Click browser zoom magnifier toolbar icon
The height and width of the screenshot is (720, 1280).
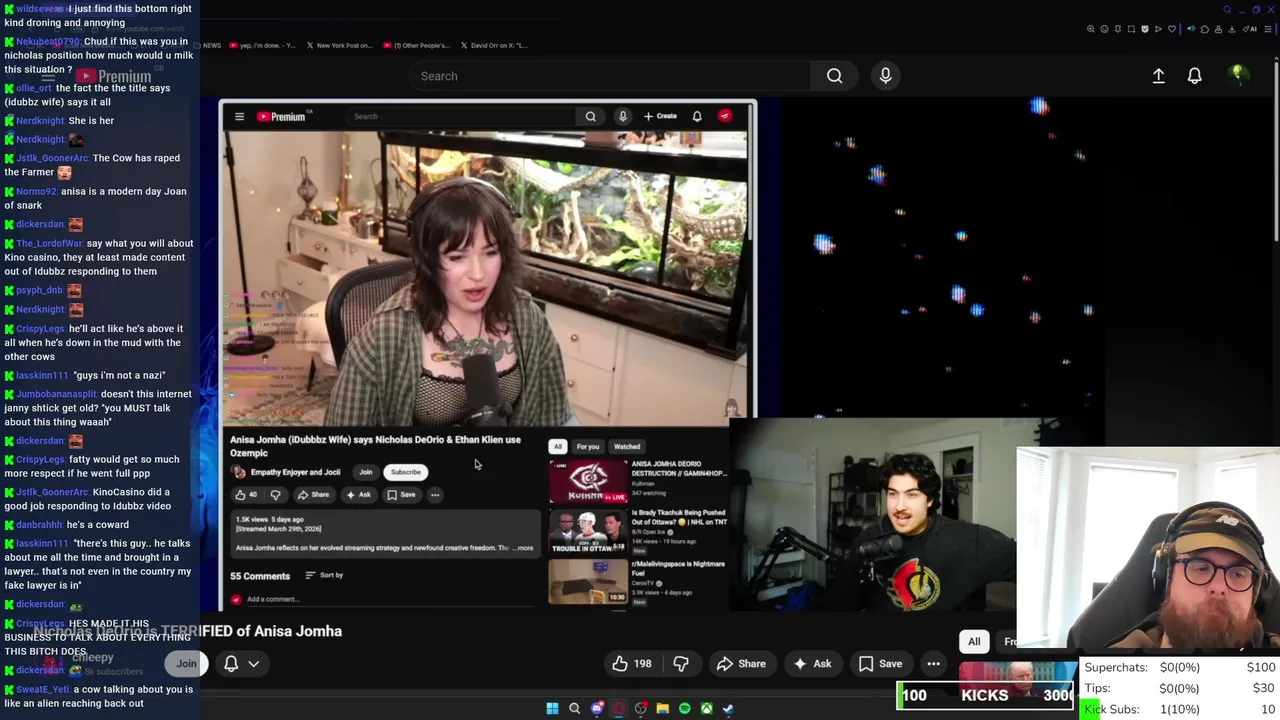point(1091,29)
